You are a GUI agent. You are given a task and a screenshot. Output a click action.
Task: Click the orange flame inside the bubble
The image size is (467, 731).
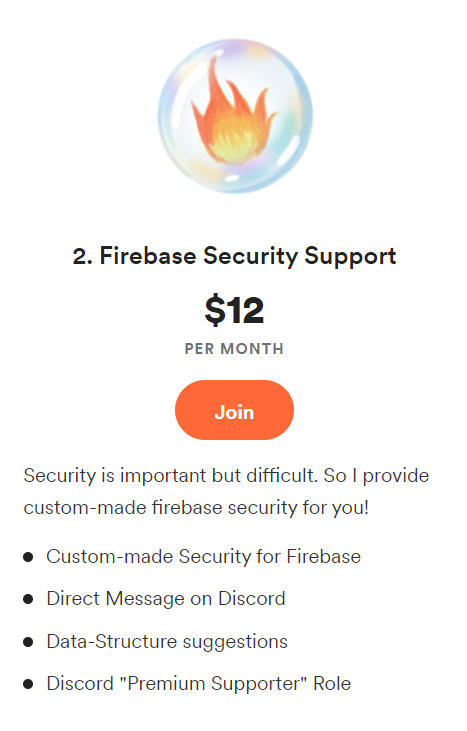pos(234,110)
